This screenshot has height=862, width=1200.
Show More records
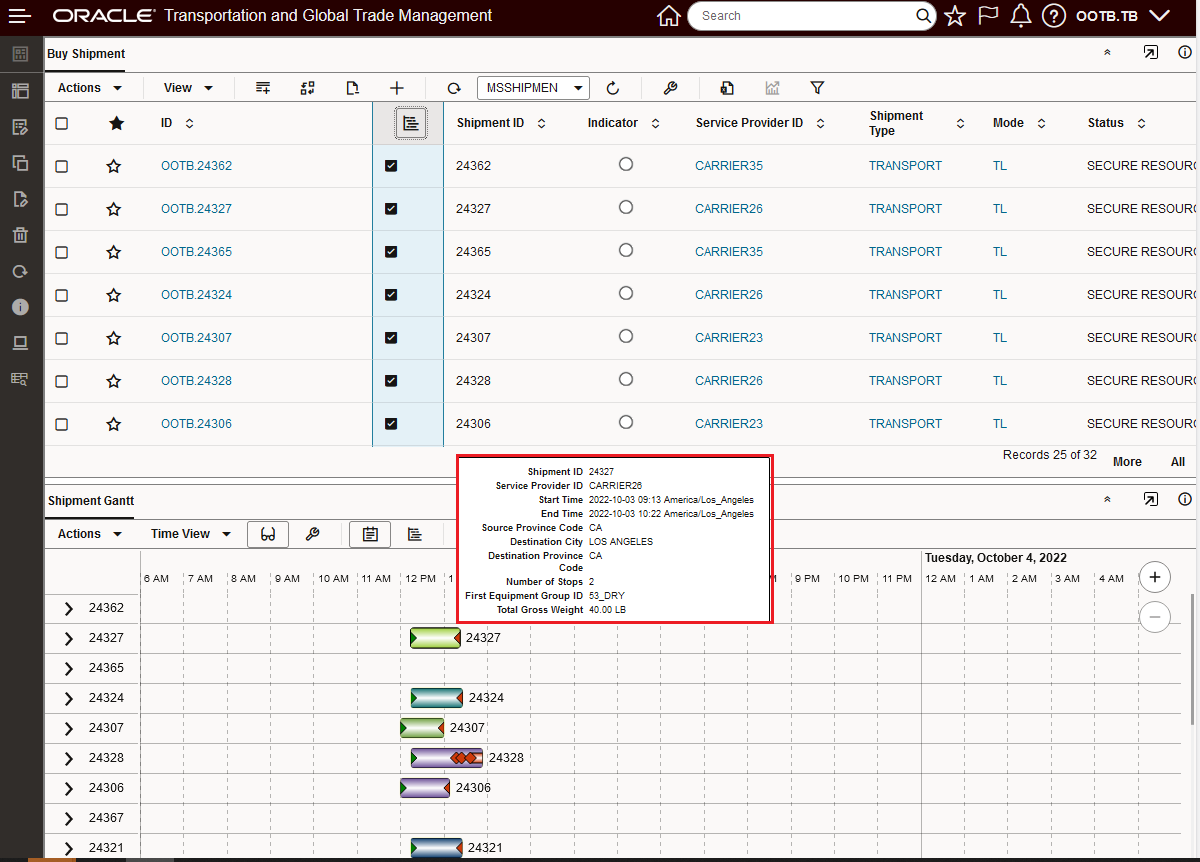[1127, 462]
